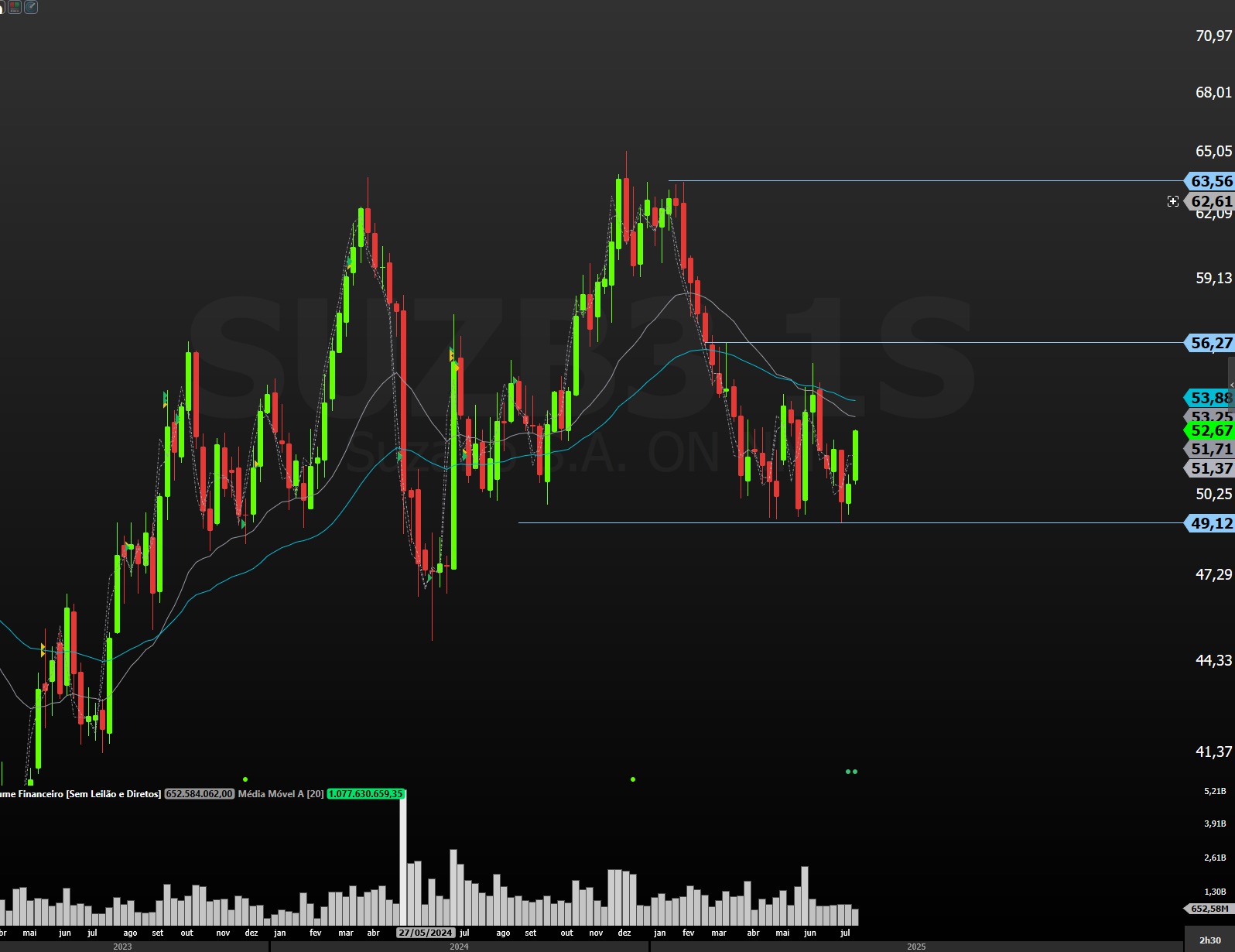
Task: Click the 70,97 price axis label
Action: coord(1213,36)
